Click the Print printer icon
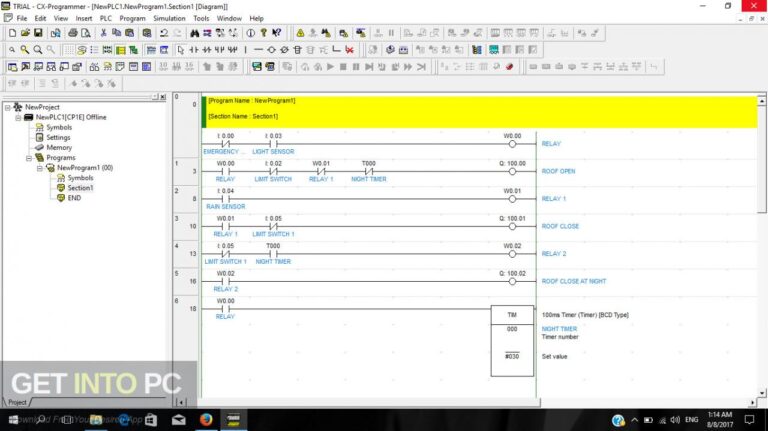The height and width of the screenshot is (431, 768). tap(72, 33)
